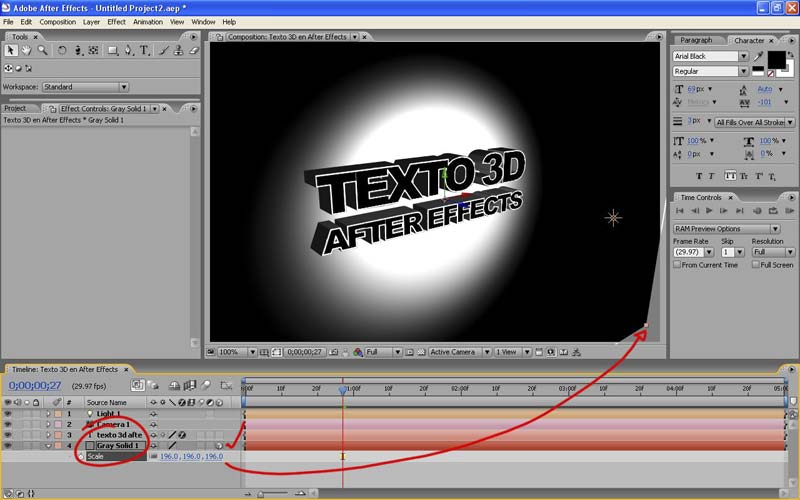The width and height of the screenshot is (800, 500).
Task: Switch to the Project tab
Action: click(x=15, y=108)
